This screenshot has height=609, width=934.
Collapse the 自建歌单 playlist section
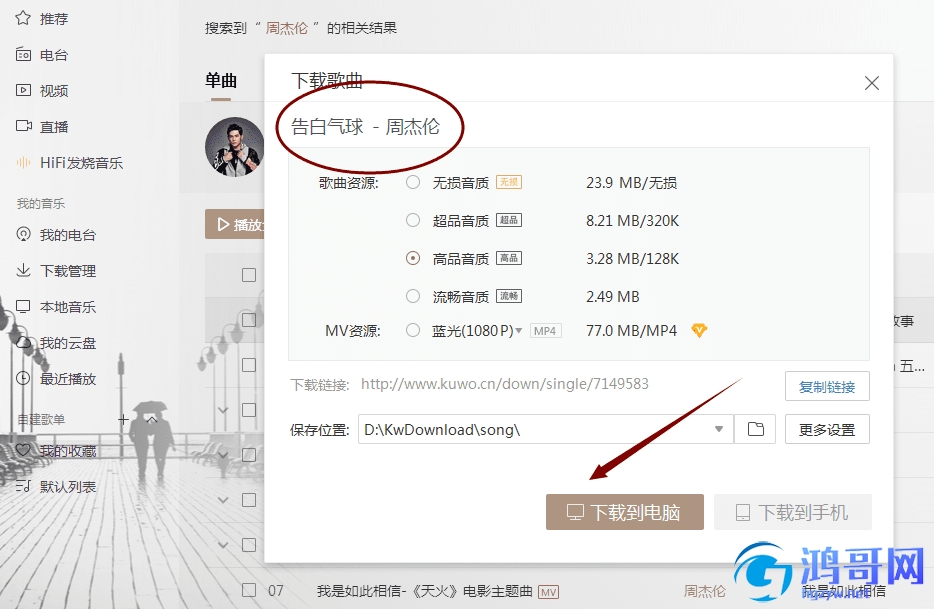point(152,420)
